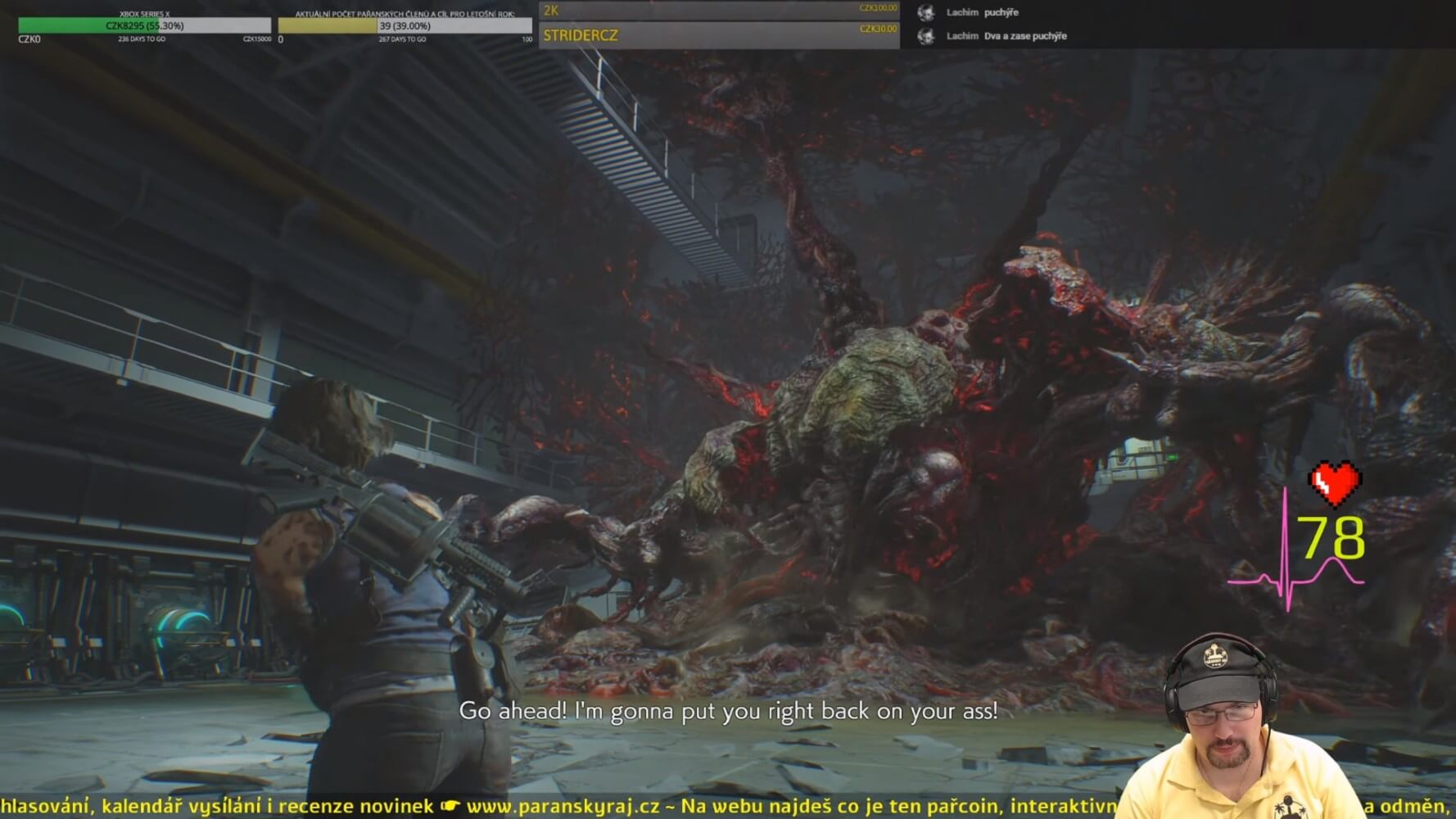Click the "236 DAYS TO GO" label
Viewport: 1456px width, 819px height.
[x=142, y=39]
